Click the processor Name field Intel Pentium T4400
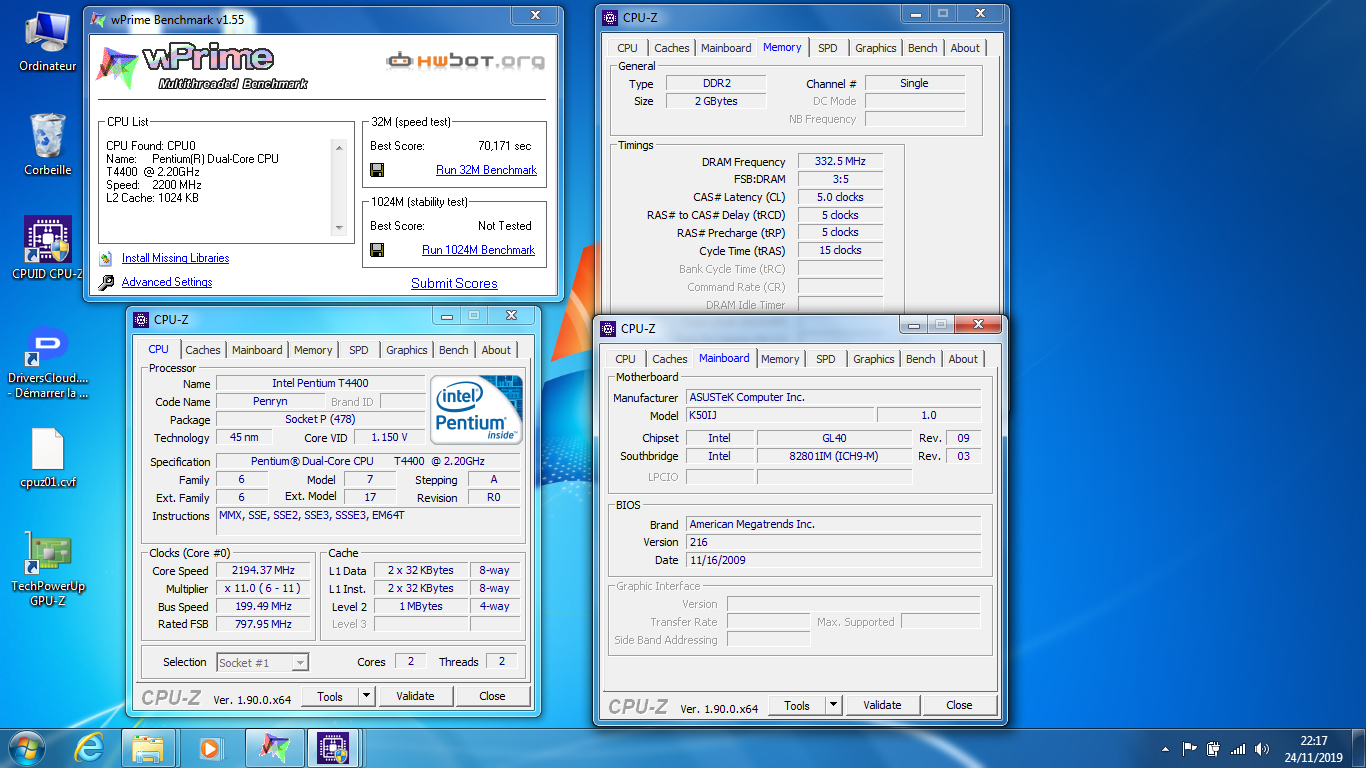The width and height of the screenshot is (1366, 768). 320,383
